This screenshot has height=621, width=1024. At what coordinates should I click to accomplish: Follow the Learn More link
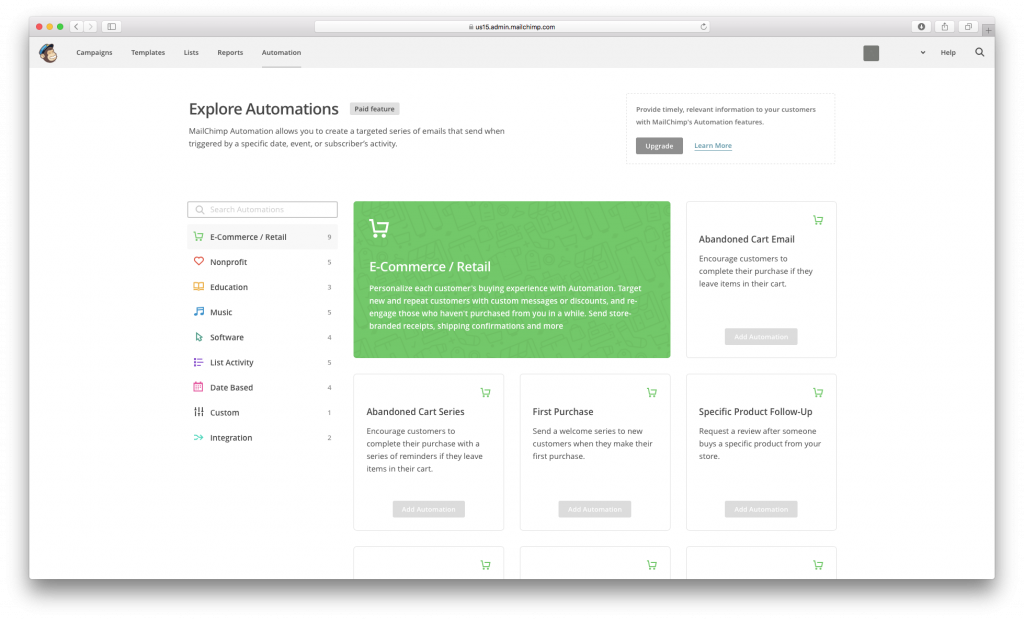(x=712, y=146)
